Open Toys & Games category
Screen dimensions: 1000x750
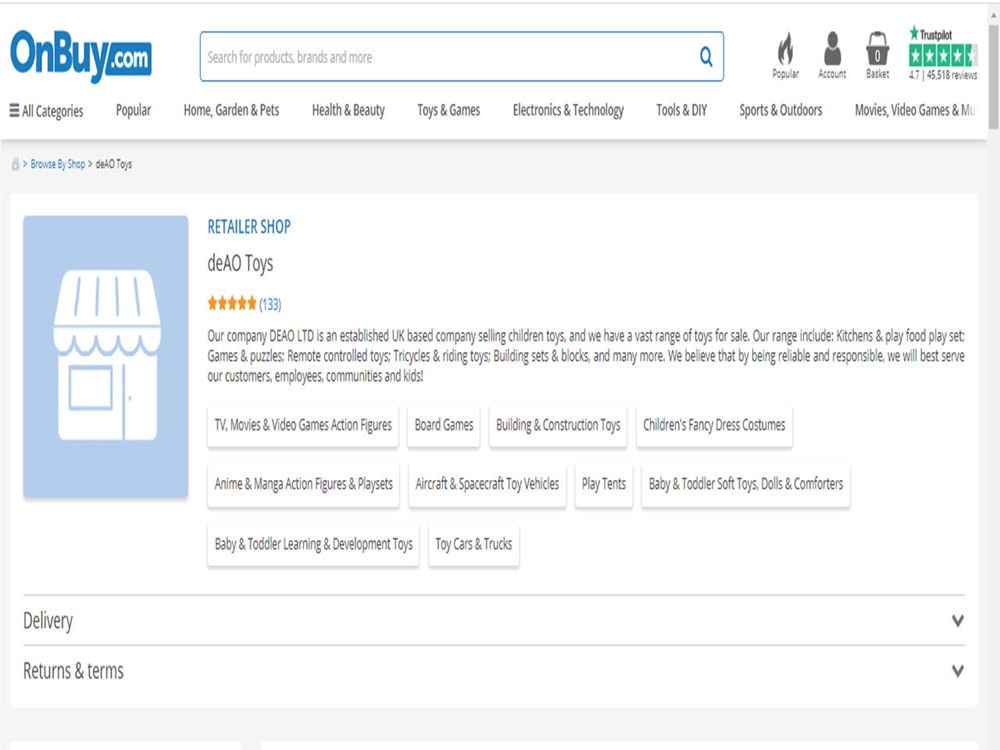[449, 110]
